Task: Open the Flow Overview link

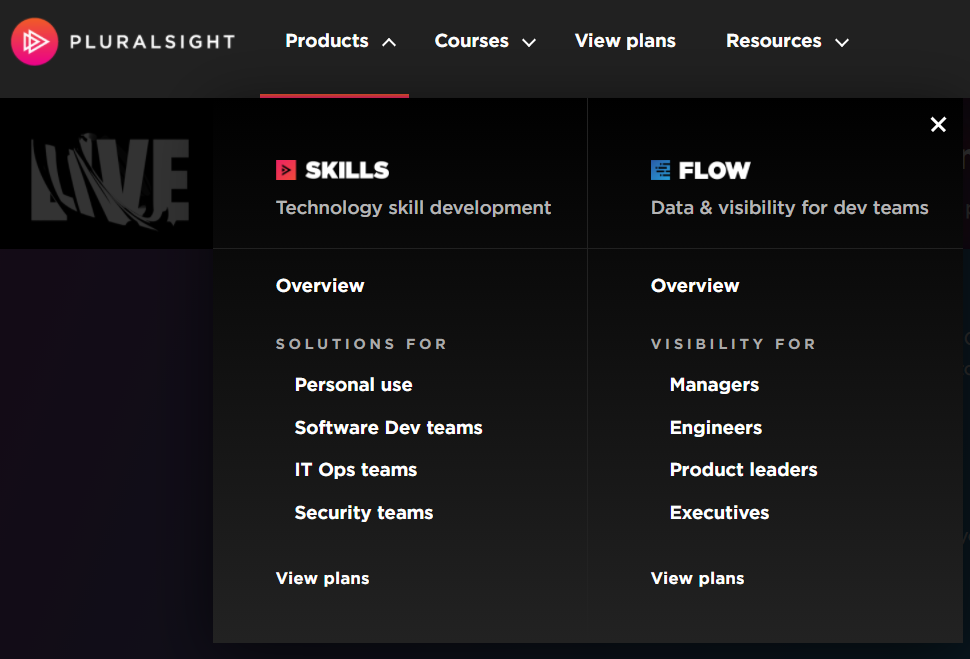Action: (x=695, y=286)
